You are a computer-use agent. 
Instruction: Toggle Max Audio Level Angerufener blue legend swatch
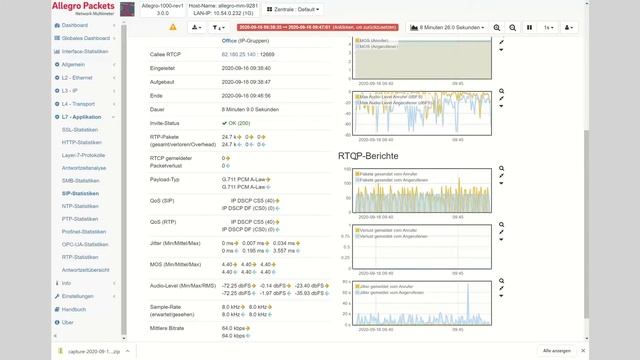[358, 103]
